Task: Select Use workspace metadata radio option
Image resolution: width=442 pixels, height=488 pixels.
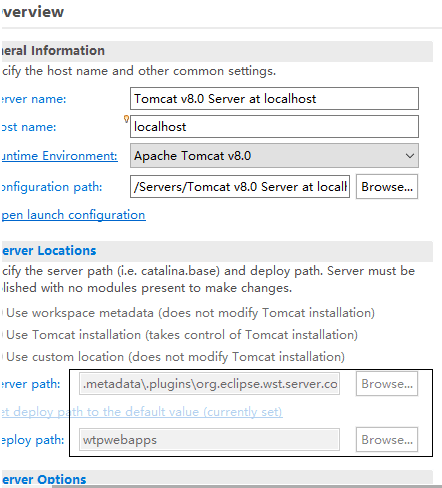Action: click(x=190, y=313)
